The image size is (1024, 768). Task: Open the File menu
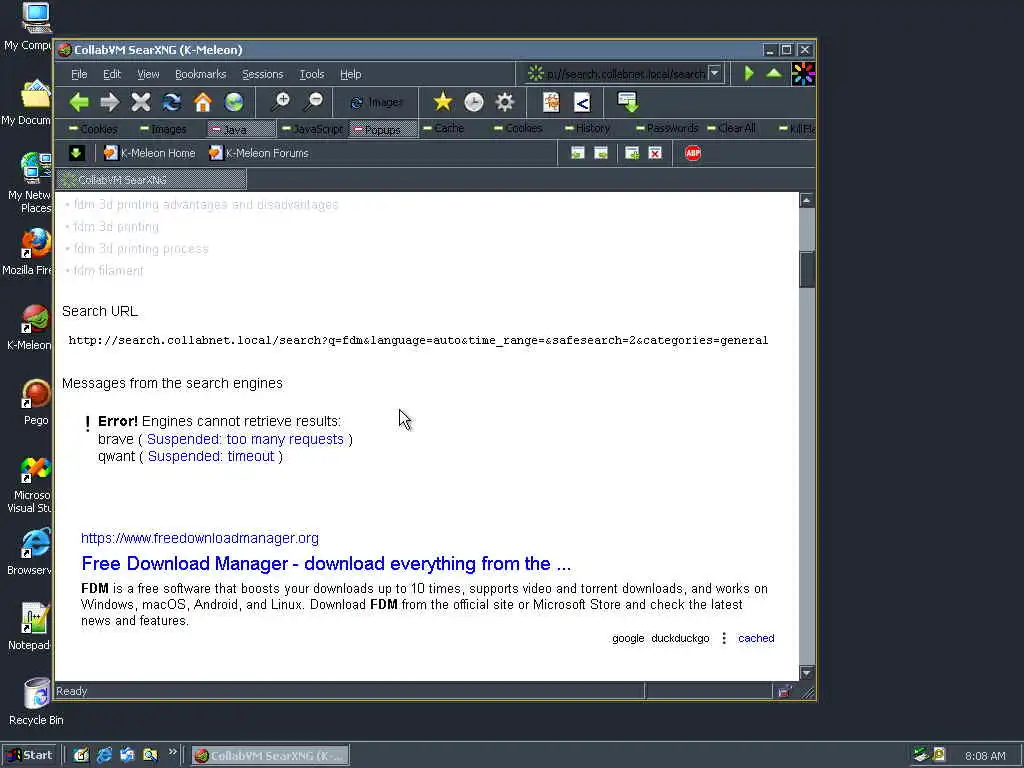tap(79, 74)
